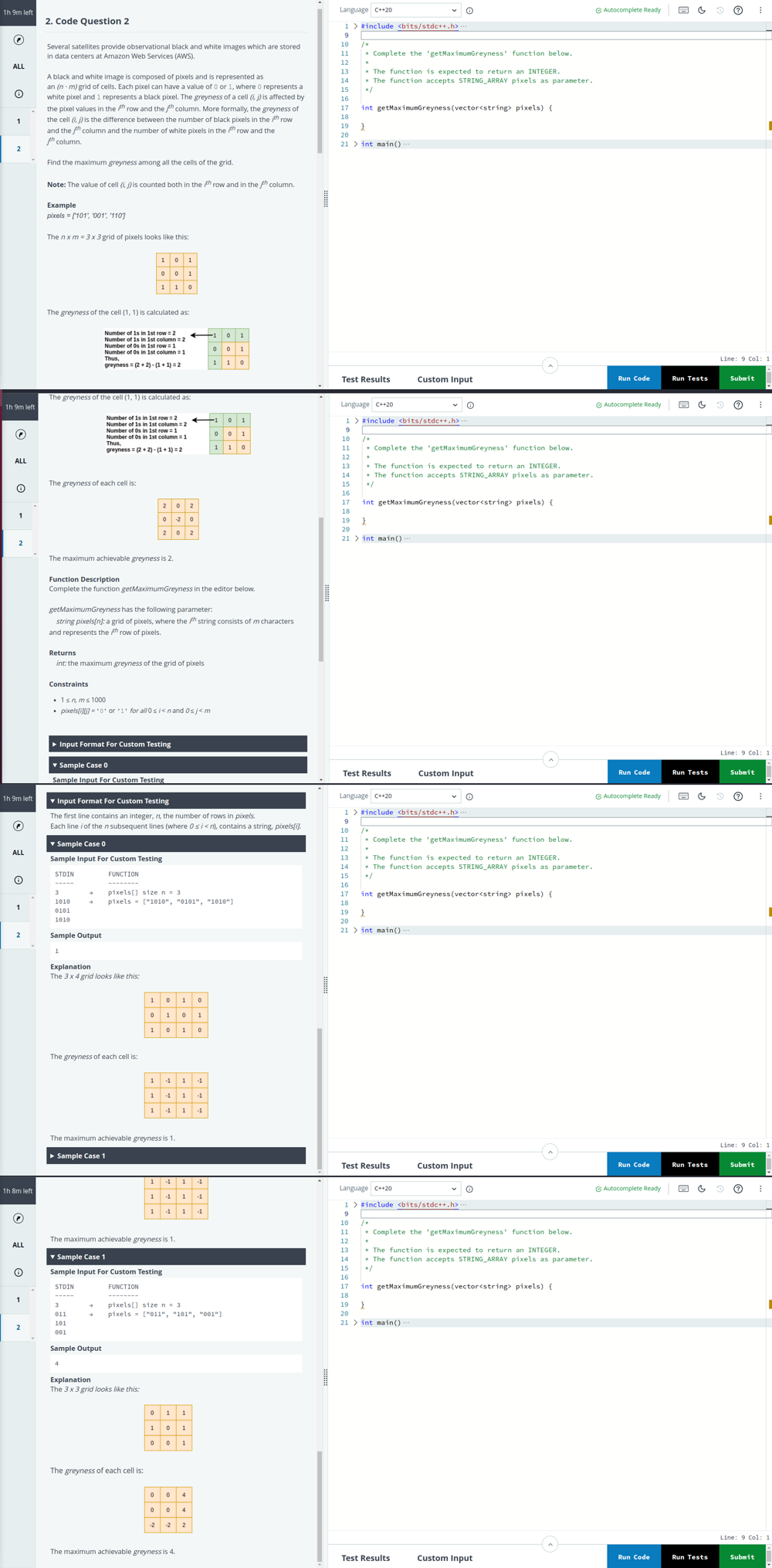Click Run Code in the '1h 8m left' view

tap(634, 1556)
